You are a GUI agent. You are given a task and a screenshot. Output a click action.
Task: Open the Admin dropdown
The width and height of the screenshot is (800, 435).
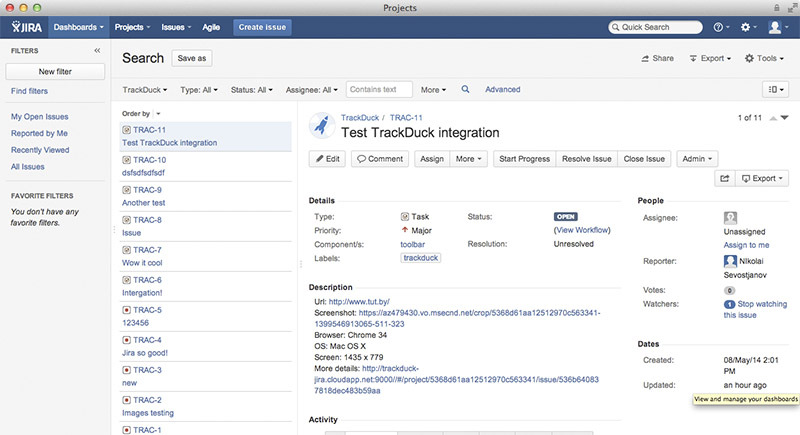click(x=697, y=159)
